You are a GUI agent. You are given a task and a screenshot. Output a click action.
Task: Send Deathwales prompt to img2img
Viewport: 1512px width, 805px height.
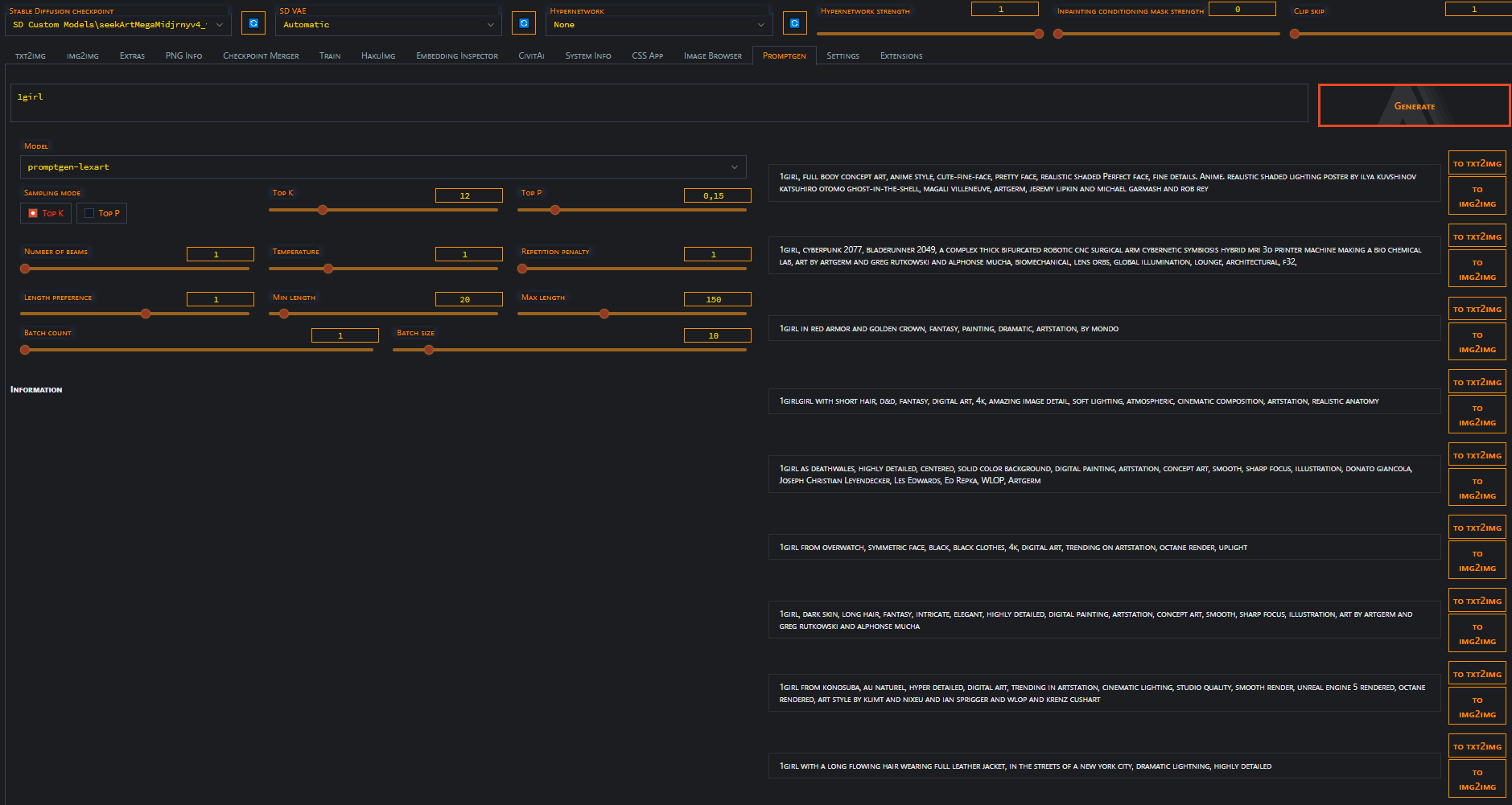(1477, 488)
